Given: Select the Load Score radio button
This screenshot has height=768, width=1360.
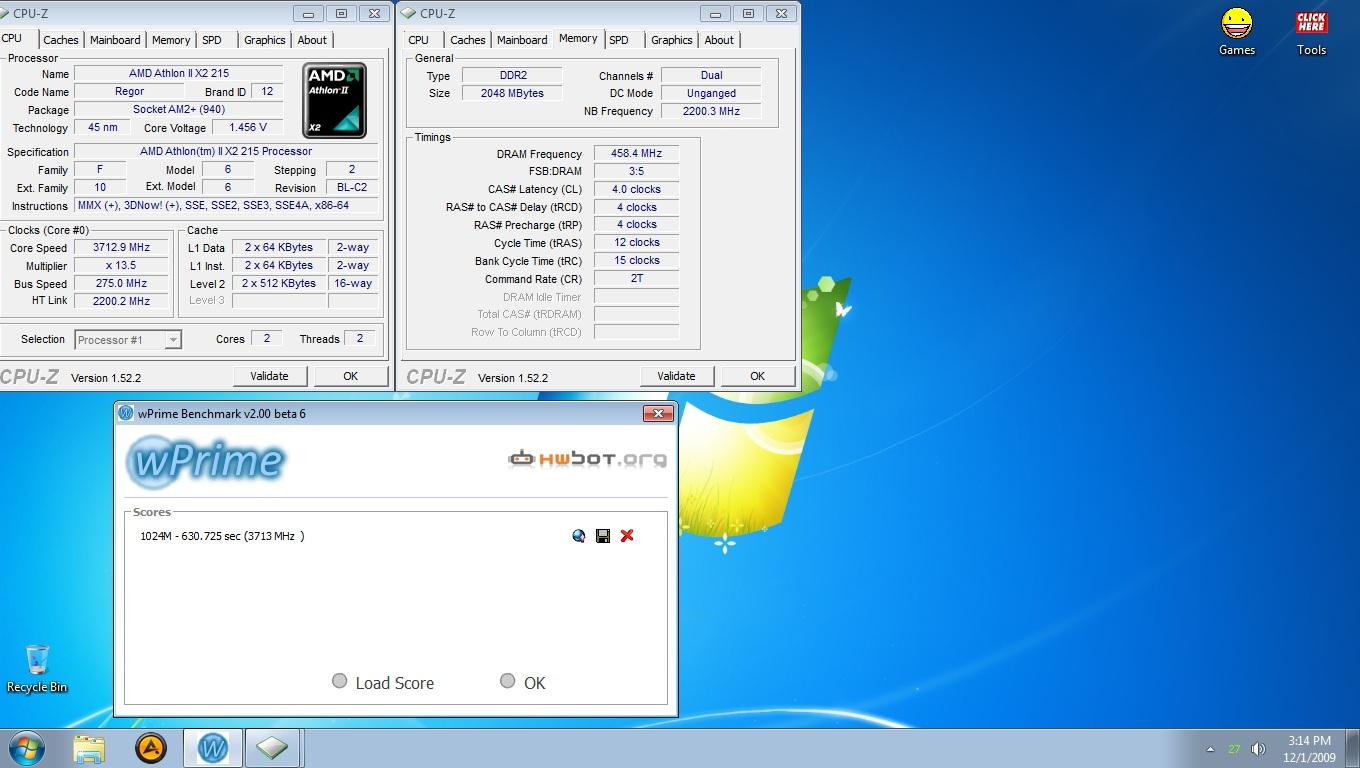Looking at the screenshot, I should point(340,681).
